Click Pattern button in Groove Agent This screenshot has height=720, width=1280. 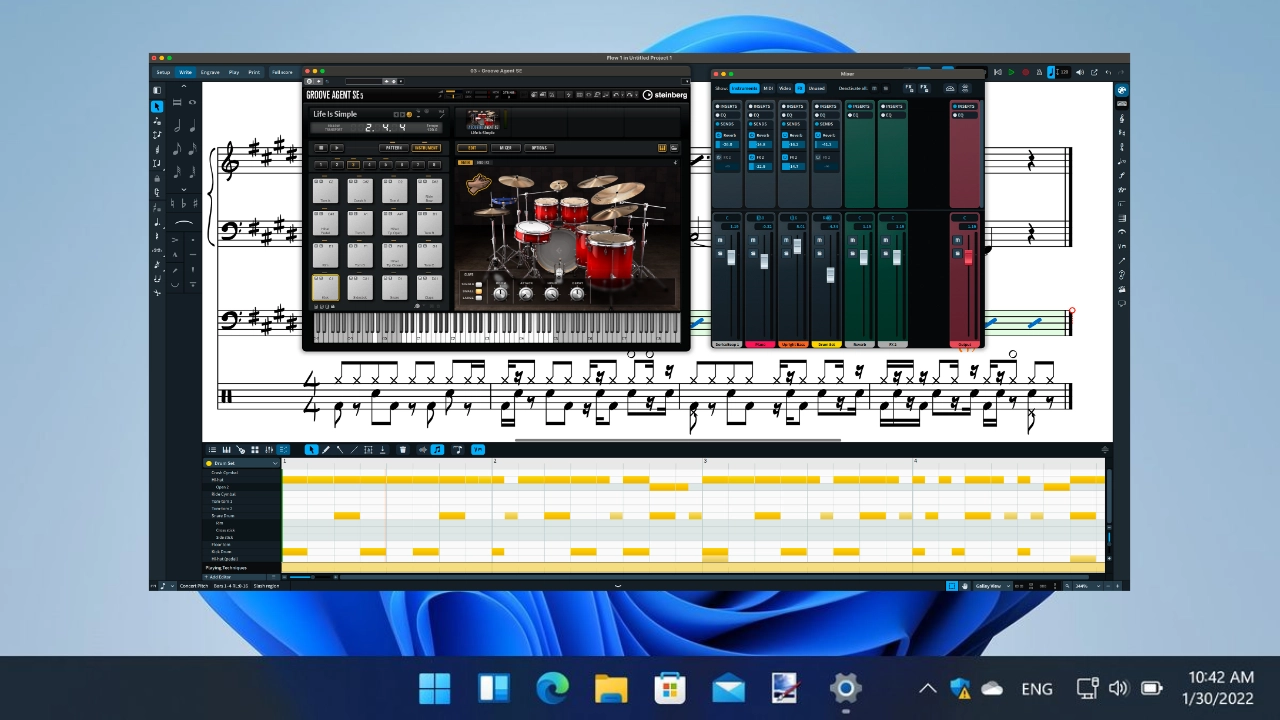(x=394, y=148)
